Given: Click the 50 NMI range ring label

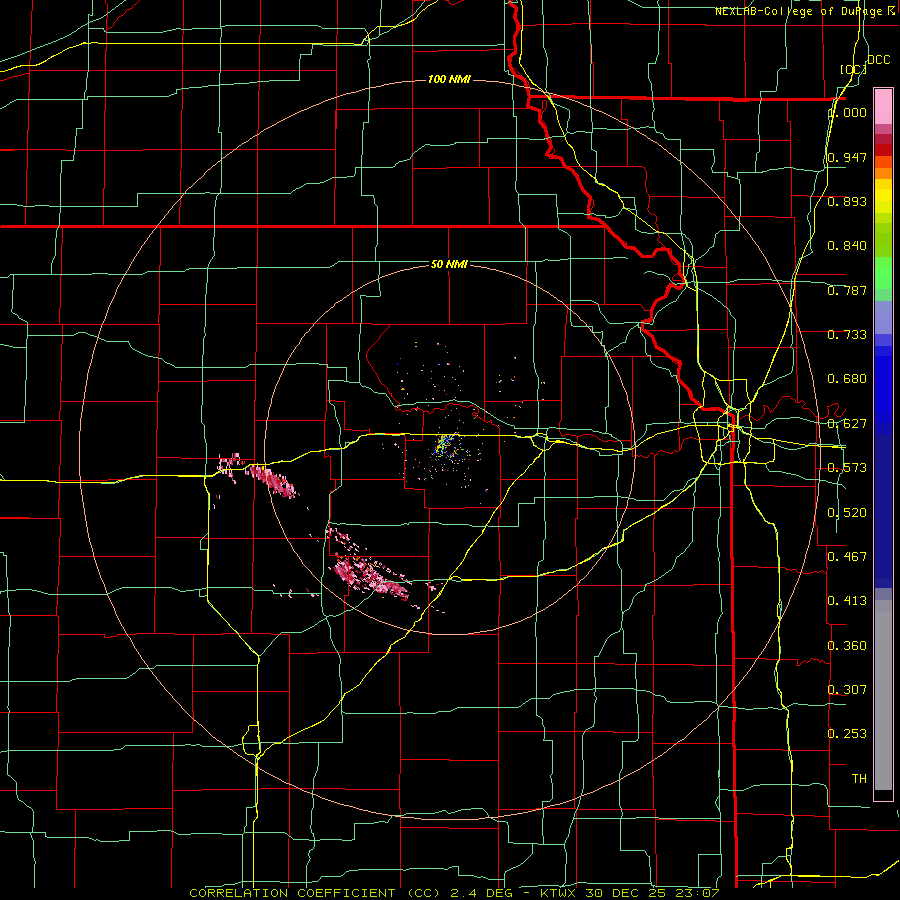Looking at the screenshot, I should (x=449, y=264).
